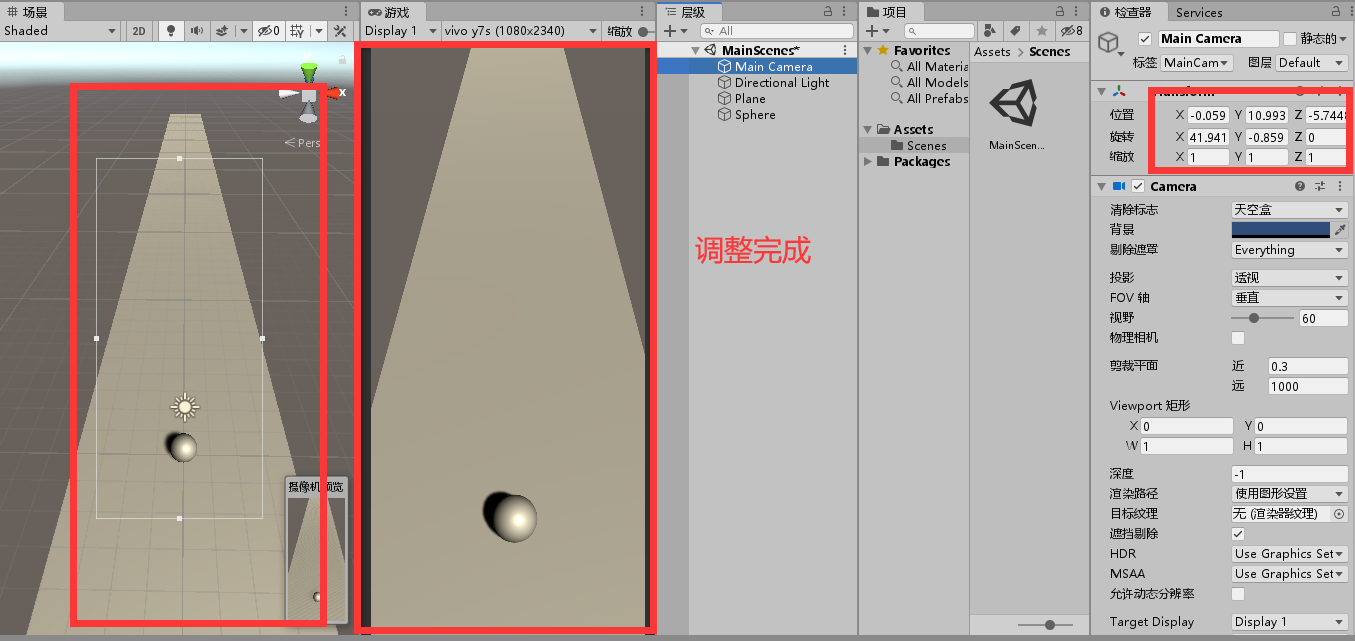Open grid settings dropdown arrow
Image resolution: width=1355 pixels, height=641 pixels.
[x=319, y=31]
